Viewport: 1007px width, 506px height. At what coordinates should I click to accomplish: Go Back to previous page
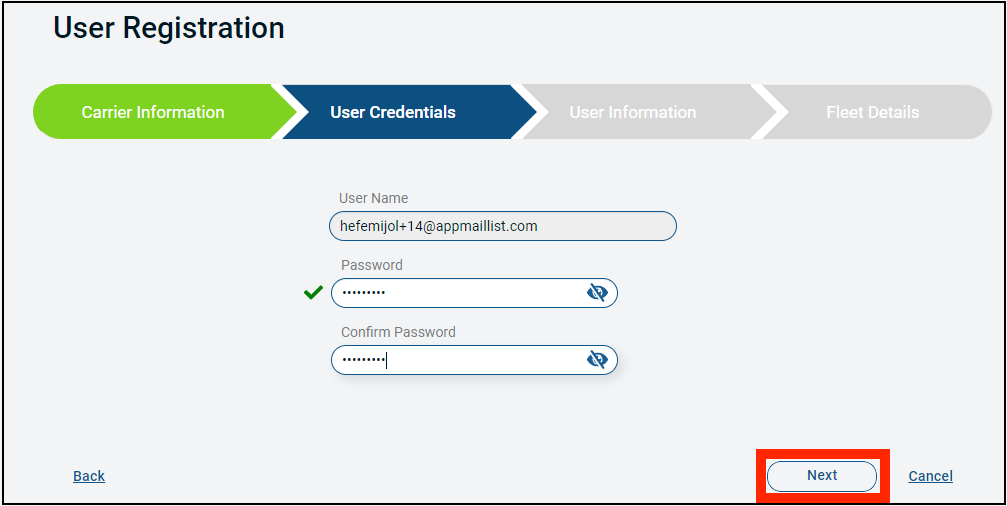pyautogui.click(x=89, y=476)
